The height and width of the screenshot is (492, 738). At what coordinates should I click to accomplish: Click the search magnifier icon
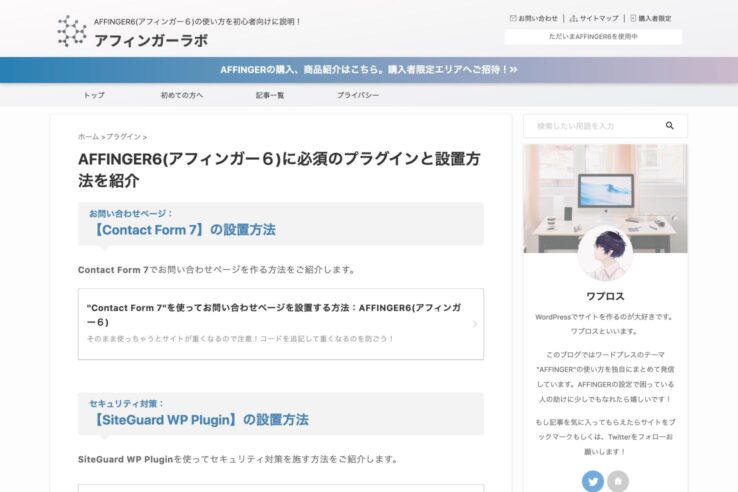(x=669, y=126)
